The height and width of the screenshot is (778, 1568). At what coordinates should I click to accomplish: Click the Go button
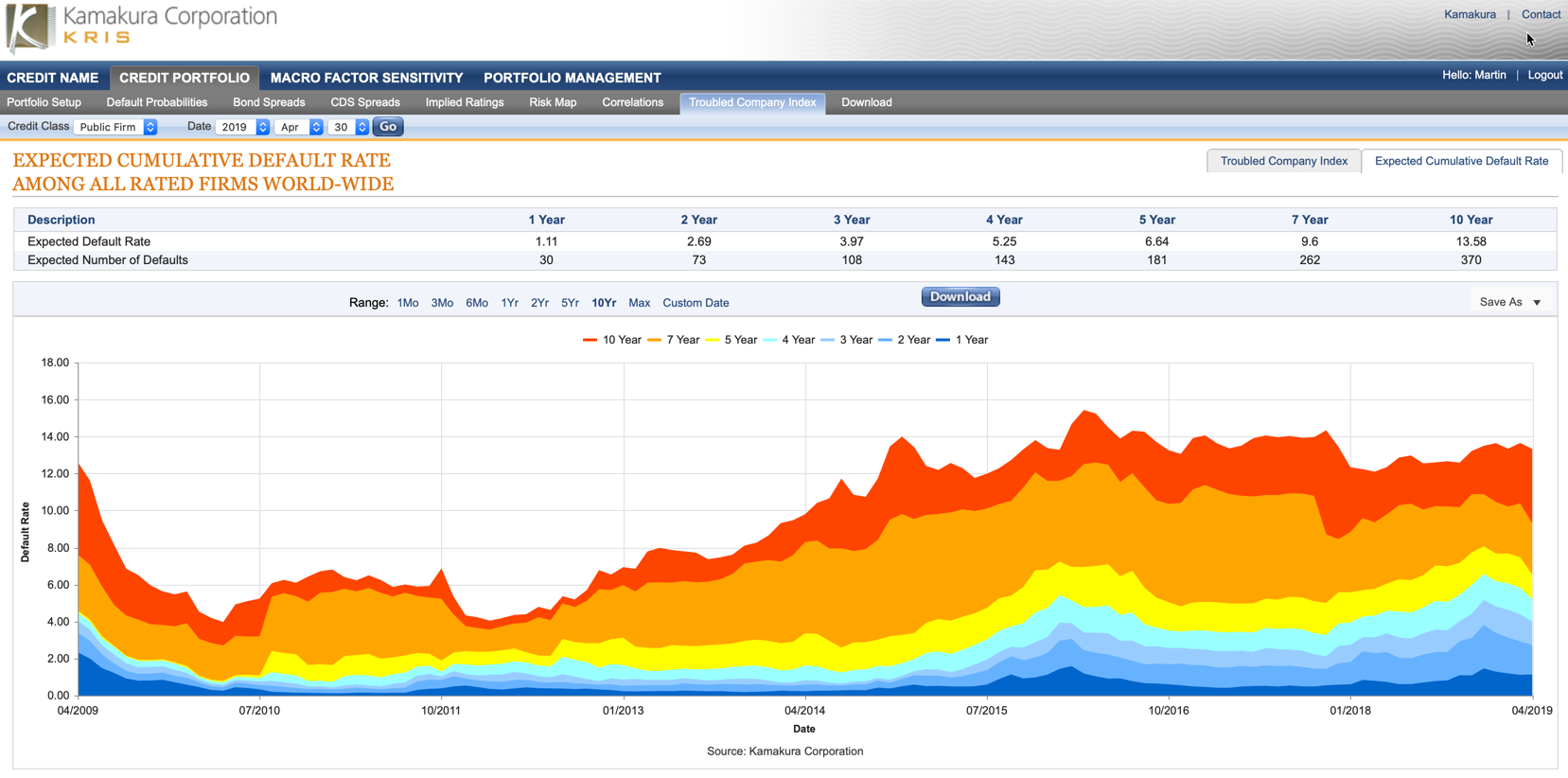388,127
